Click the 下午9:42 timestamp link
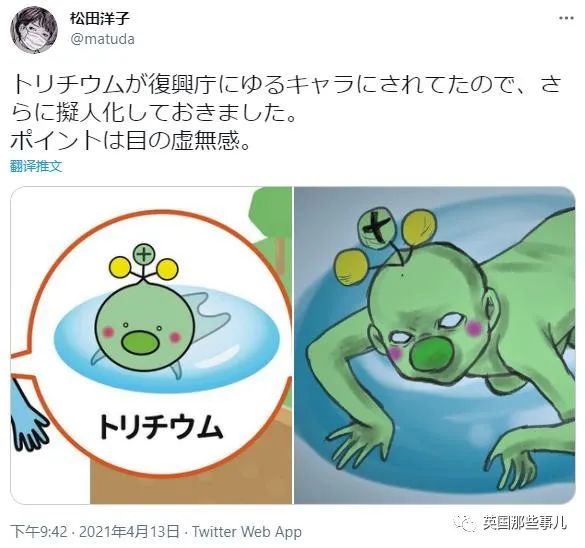Viewport: 585px width, 548px height. tap(39, 531)
